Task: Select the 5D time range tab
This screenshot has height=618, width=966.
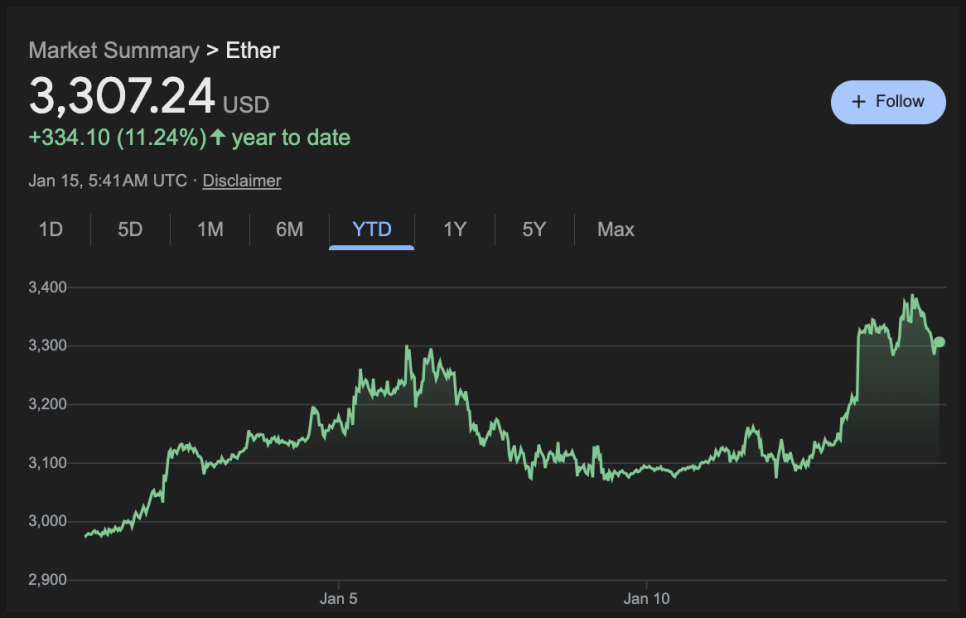Action: click(130, 230)
